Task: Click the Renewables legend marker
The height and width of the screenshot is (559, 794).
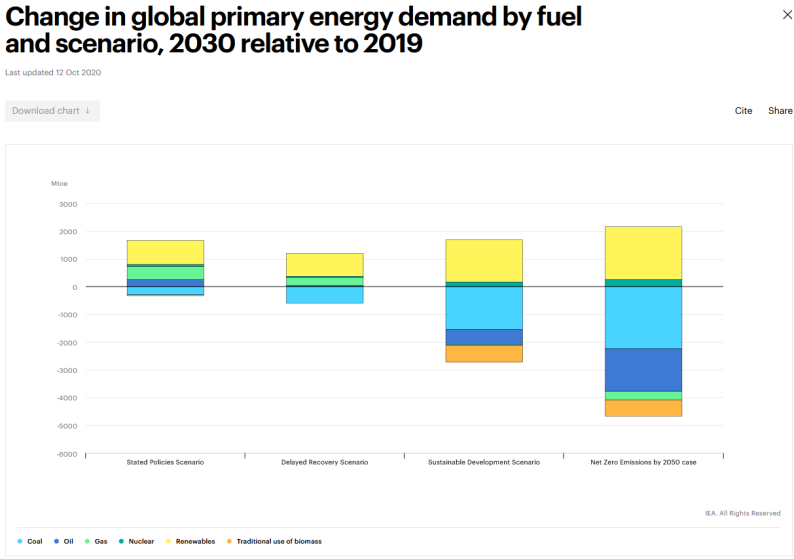Action: 169,541
